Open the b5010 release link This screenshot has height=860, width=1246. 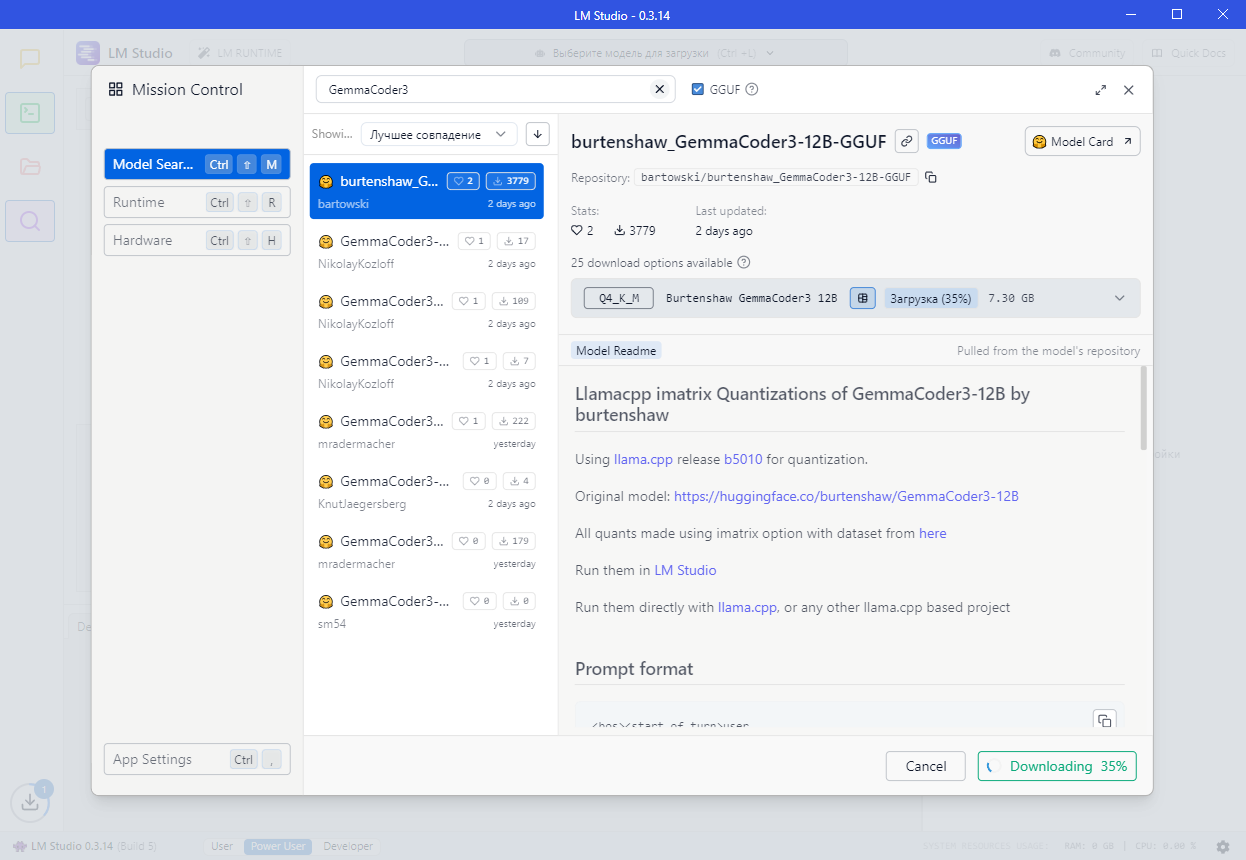(743, 460)
